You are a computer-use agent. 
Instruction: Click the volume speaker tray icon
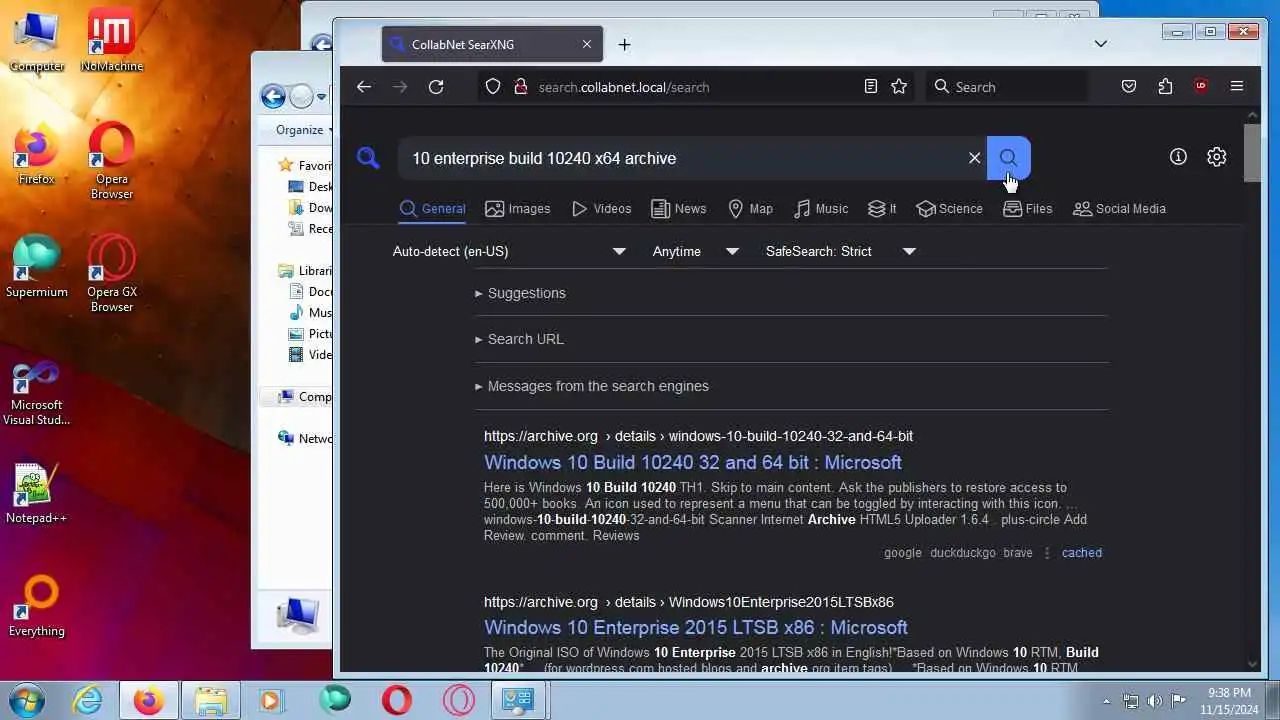tap(1155, 701)
